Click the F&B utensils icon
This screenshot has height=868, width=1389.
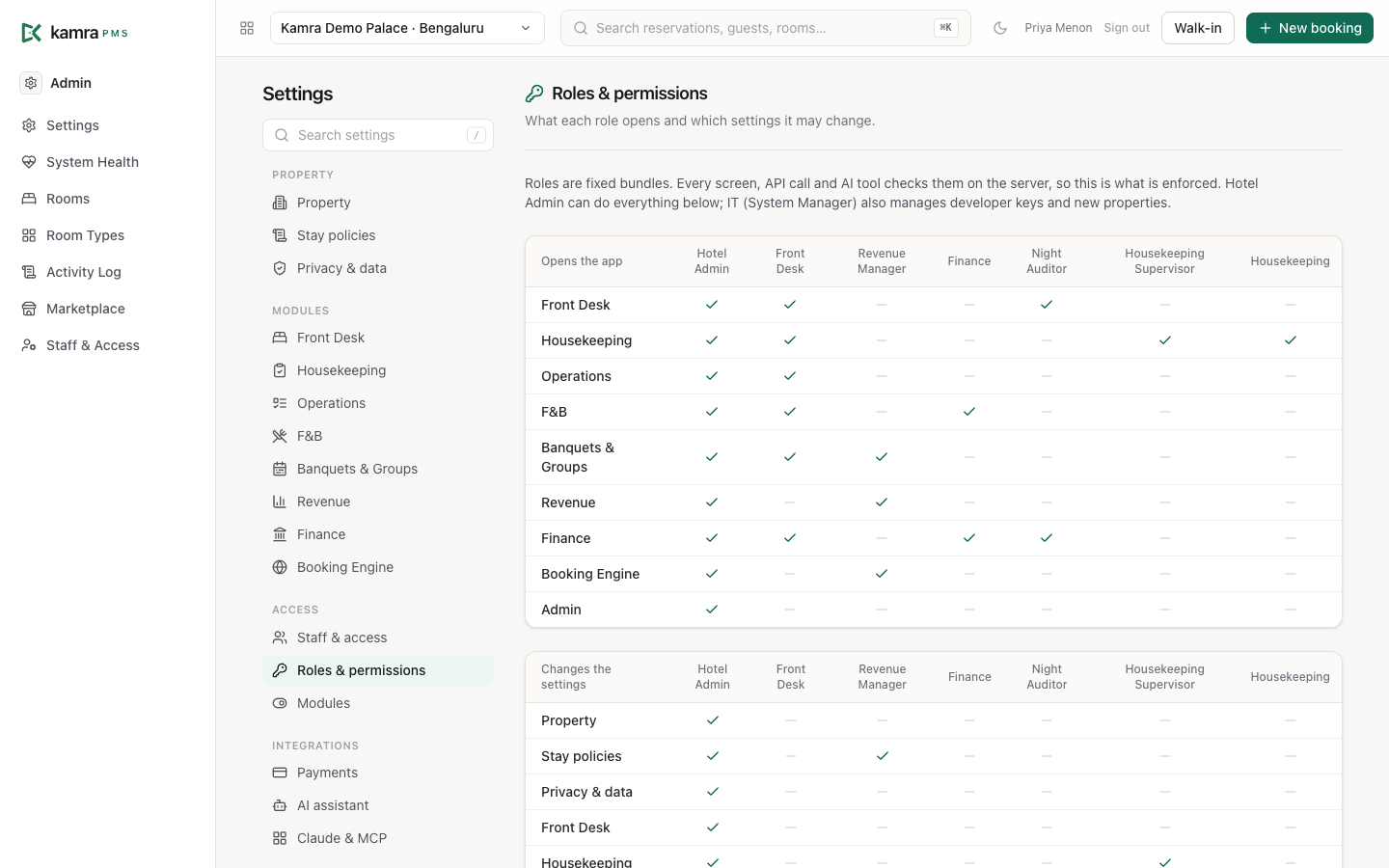click(x=280, y=436)
